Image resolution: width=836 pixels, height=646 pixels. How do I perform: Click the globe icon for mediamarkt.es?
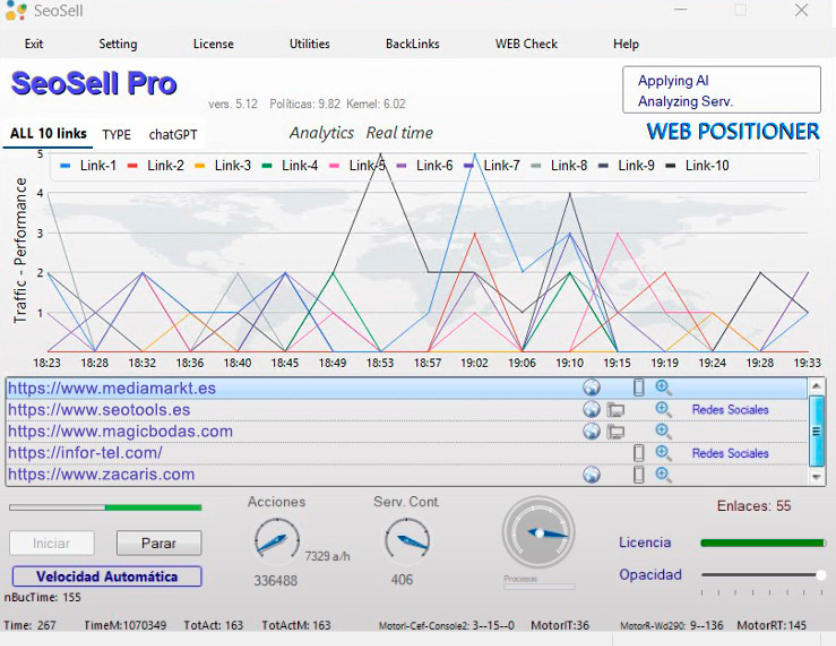(x=591, y=387)
